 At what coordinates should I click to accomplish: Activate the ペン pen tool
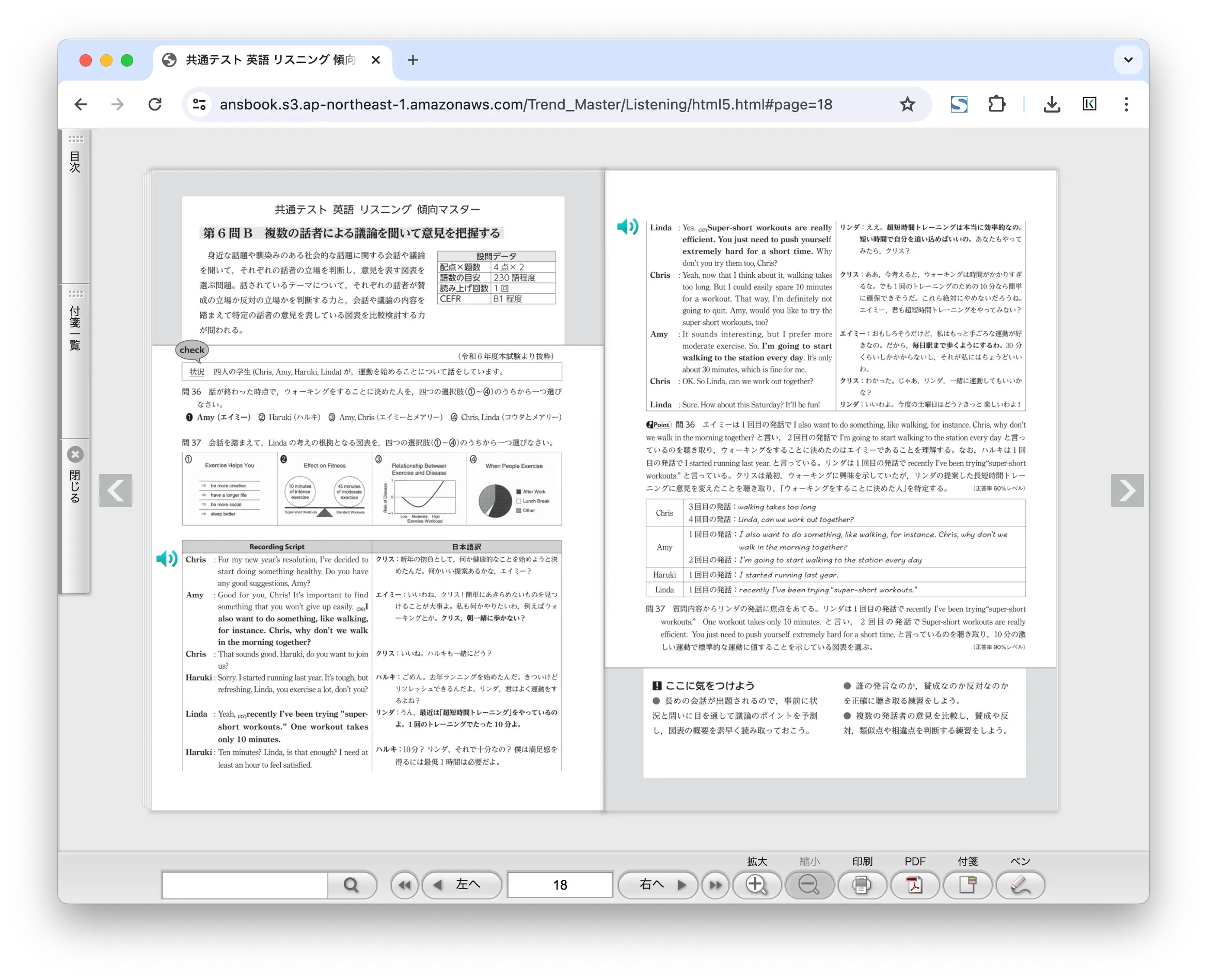tap(1020, 884)
